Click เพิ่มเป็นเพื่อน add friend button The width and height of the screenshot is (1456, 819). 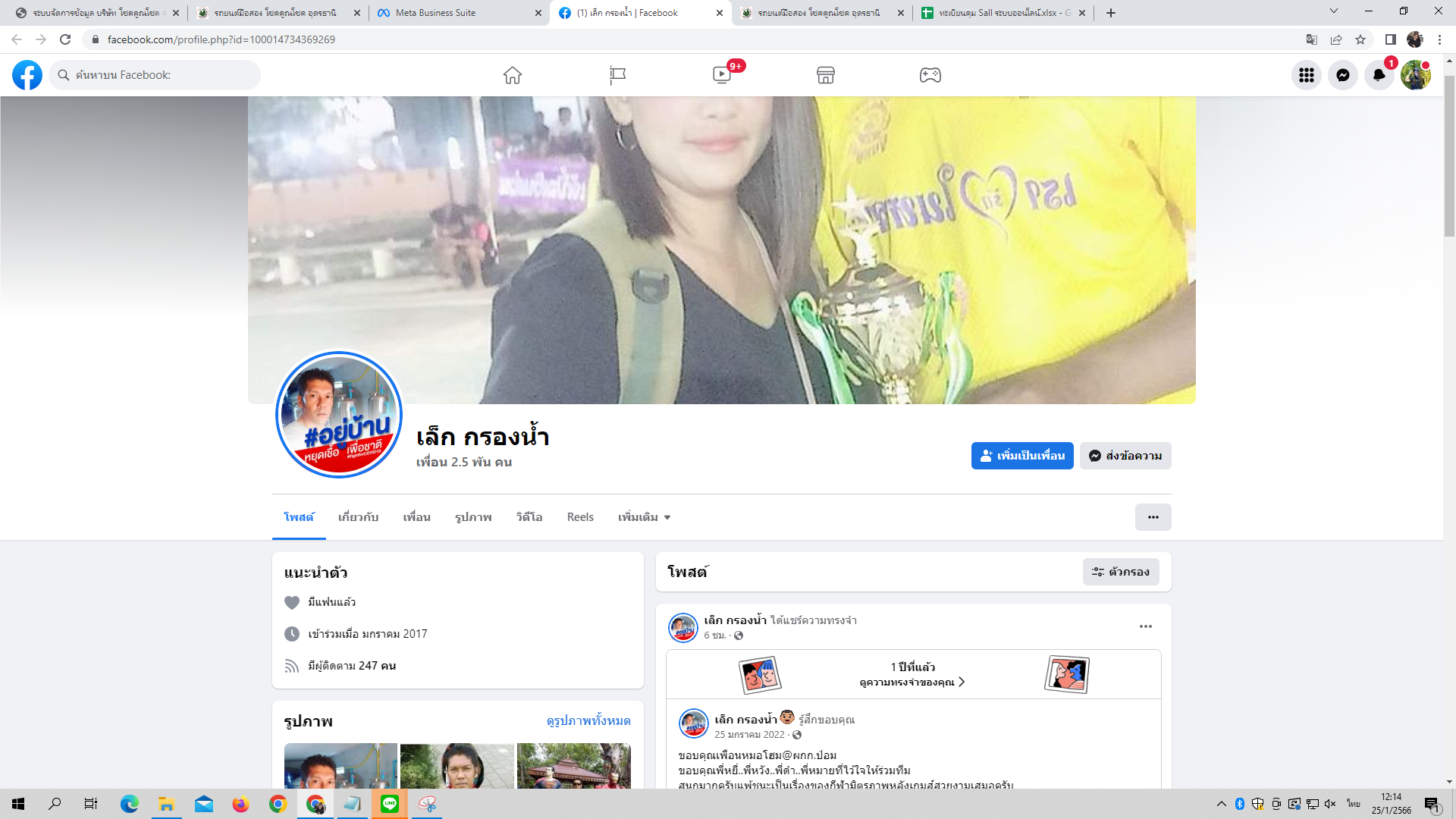(1021, 456)
